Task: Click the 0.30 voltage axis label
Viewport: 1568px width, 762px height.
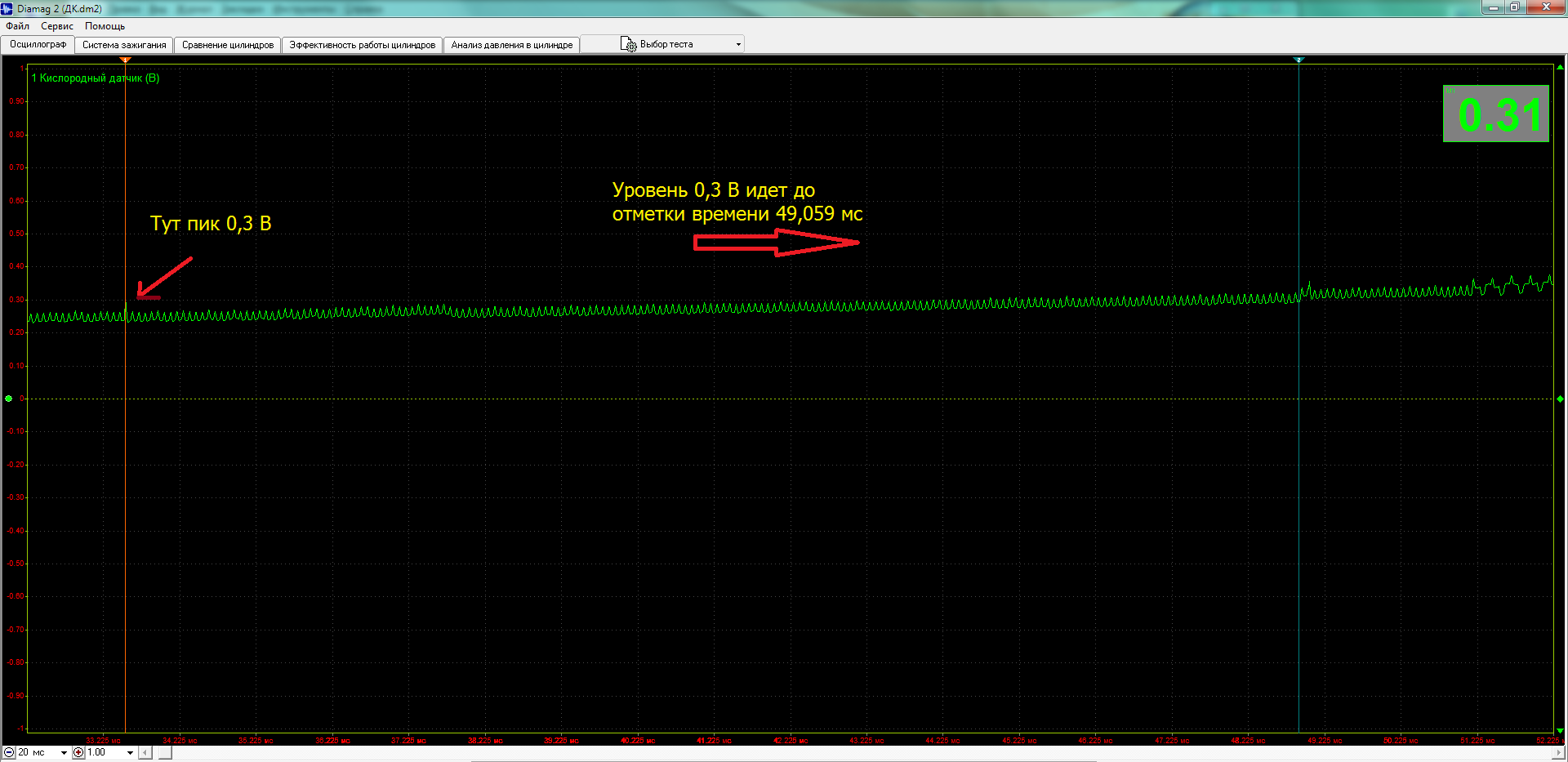Action: click(16, 300)
